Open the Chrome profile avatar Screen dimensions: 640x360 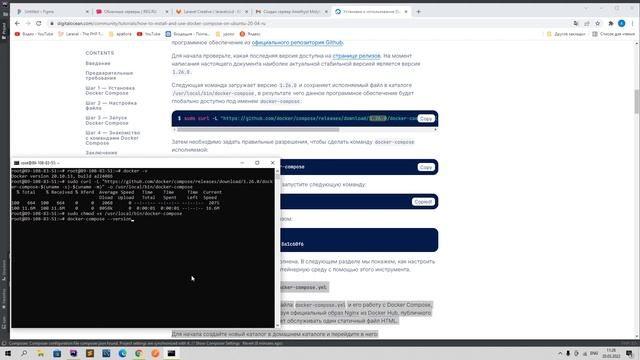pyautogui.click(x=622, y=24)
